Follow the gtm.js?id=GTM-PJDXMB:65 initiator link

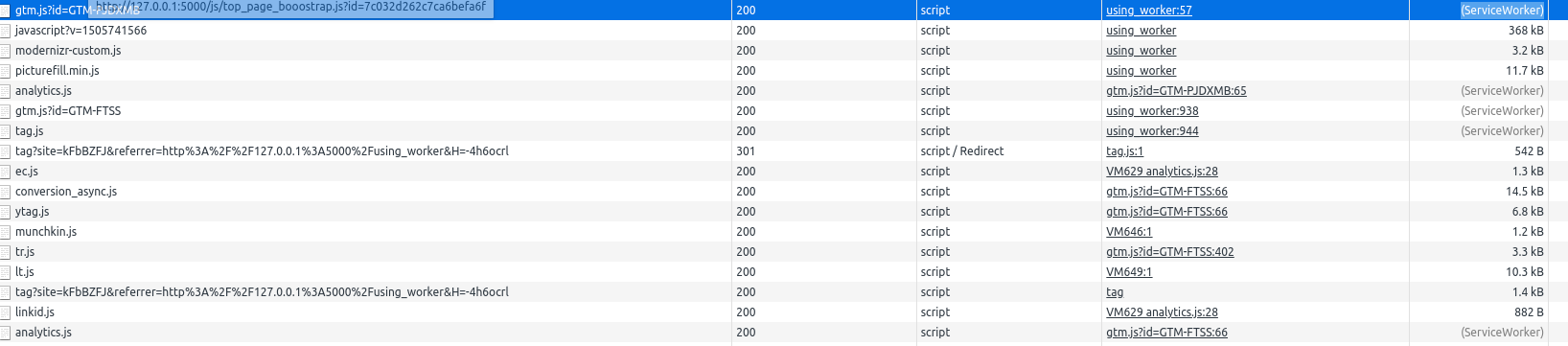click(x=1176, y=91)
